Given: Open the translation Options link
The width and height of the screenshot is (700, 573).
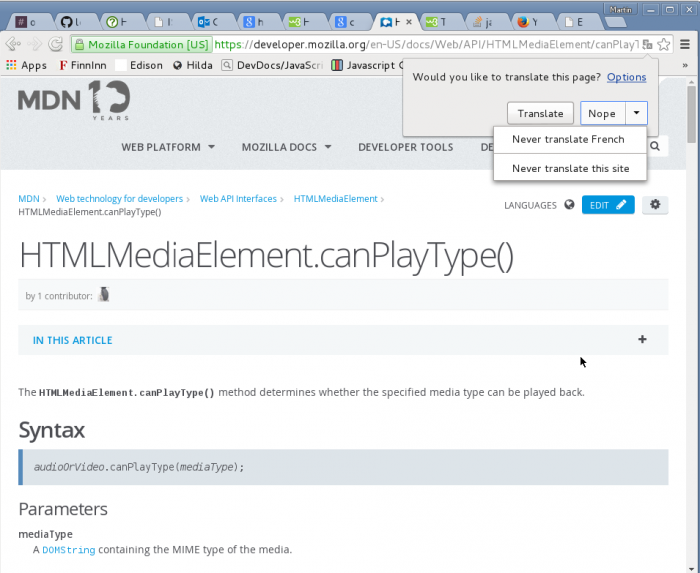Looking at the screenshot, I should (626, 77).
